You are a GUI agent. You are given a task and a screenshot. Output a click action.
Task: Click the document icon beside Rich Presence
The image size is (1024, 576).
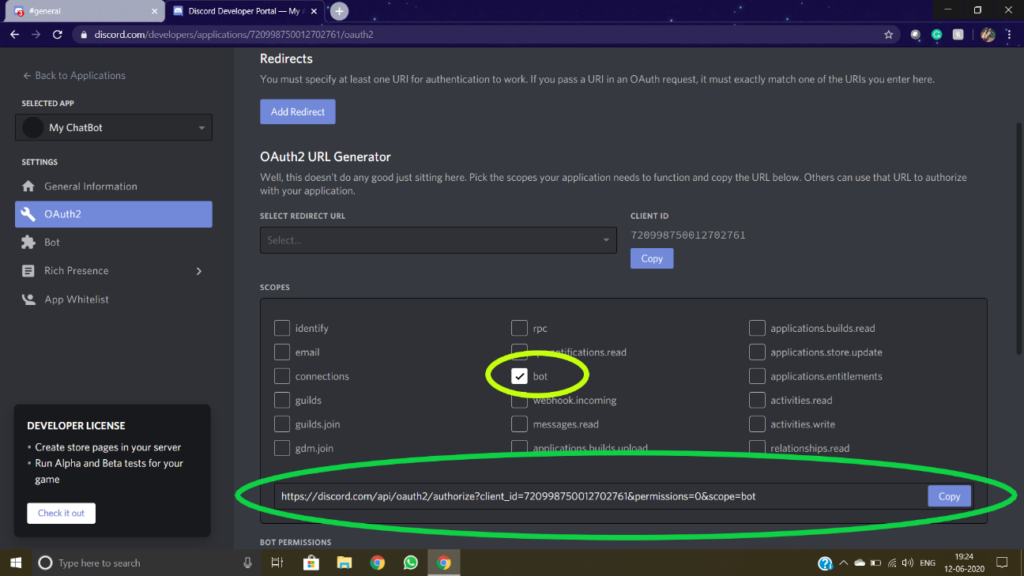[28, 270]
